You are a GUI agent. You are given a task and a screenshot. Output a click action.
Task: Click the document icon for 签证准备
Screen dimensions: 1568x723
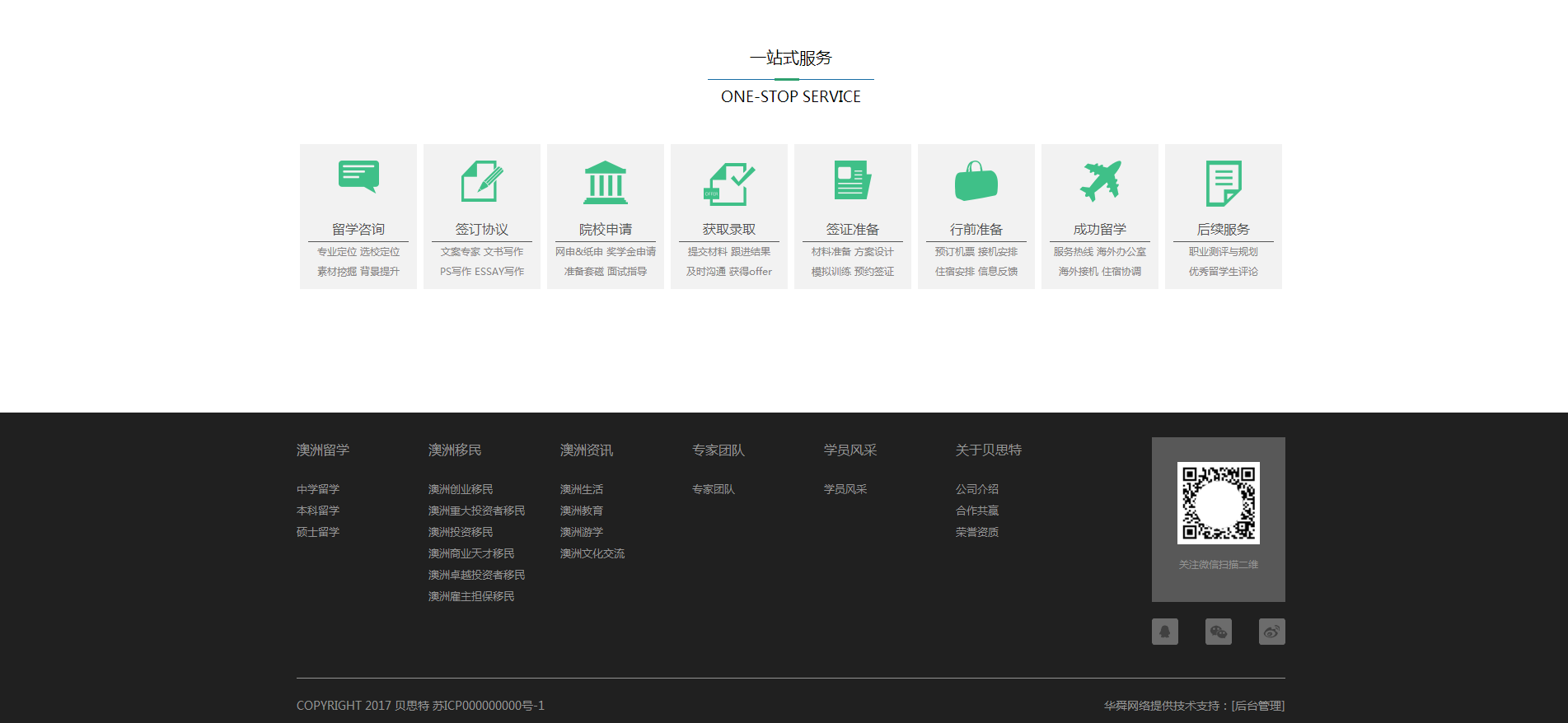click(x=853, y=180)
